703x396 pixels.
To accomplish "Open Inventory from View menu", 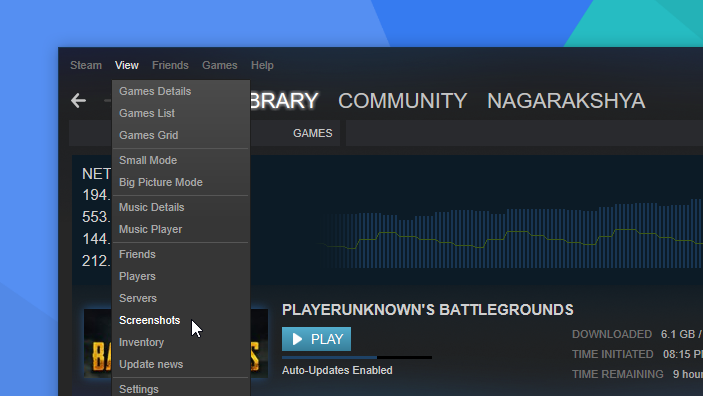I will coord(181,342).
